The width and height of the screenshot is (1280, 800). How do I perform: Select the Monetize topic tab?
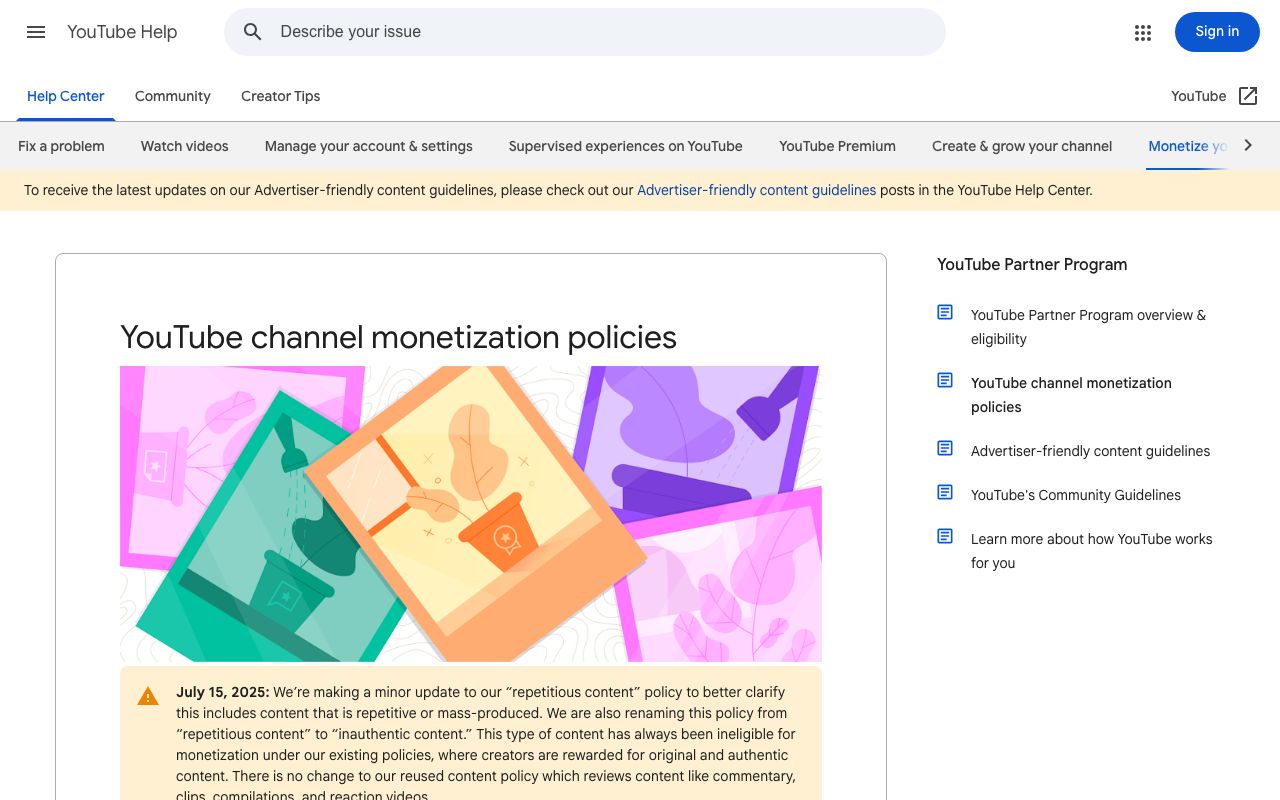point(1188,146)
